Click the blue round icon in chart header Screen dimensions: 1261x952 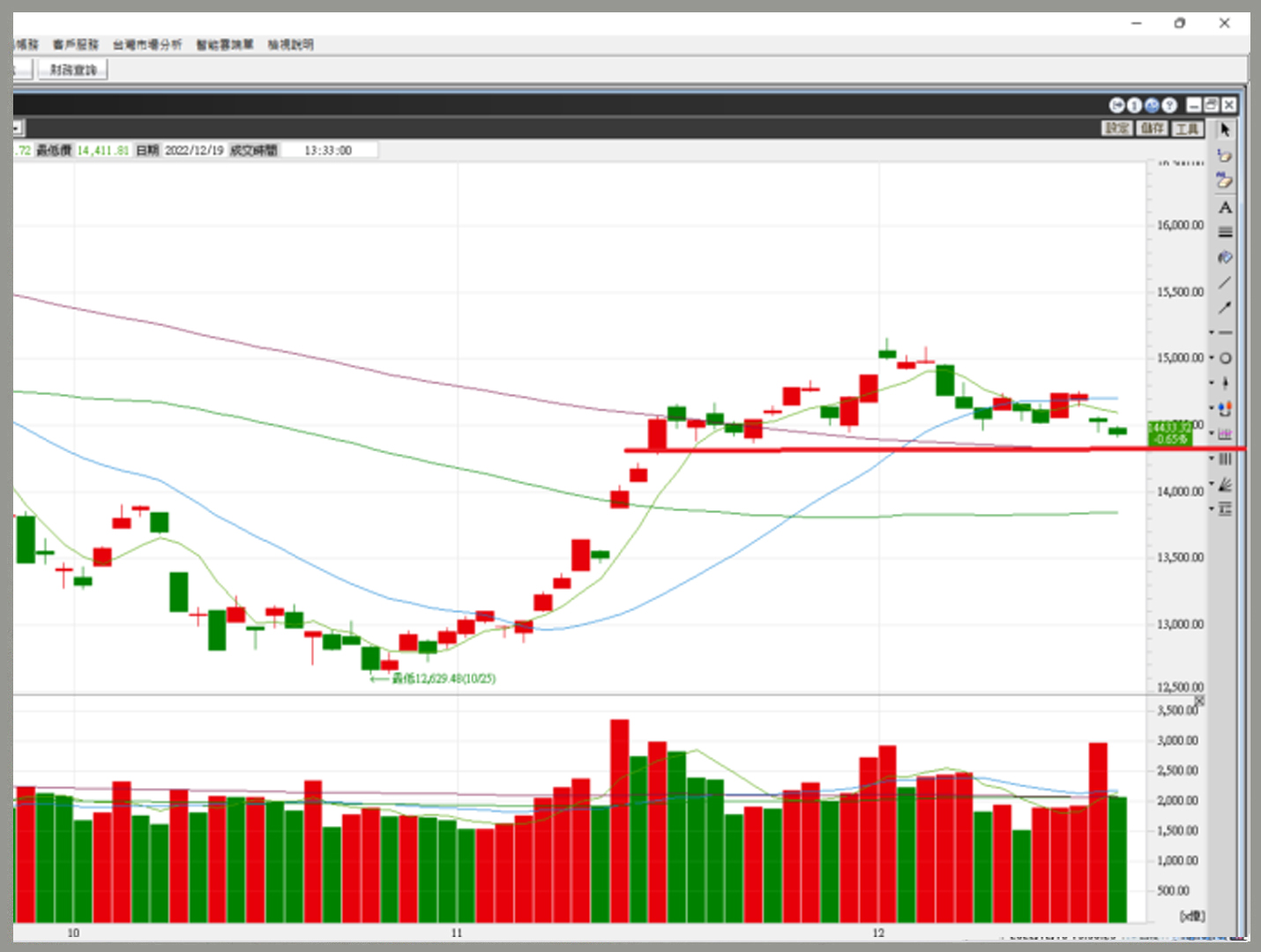(x=1152, y=106)
